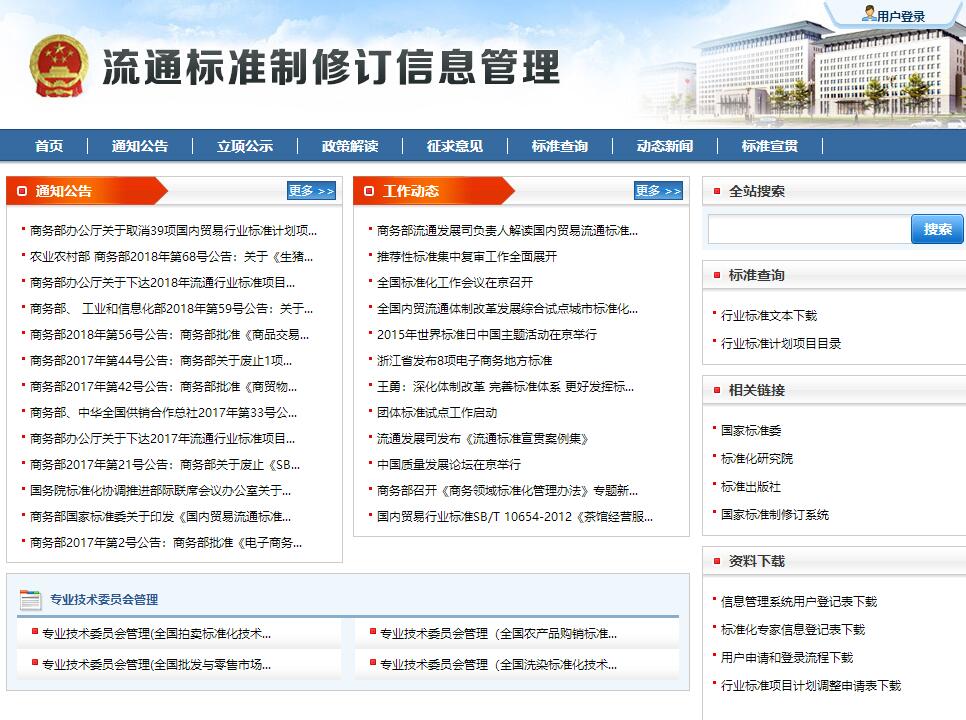Click the 专业技术委员会管理 section icon
This screenshot has height=720, width=966.
tap(30, 599)
